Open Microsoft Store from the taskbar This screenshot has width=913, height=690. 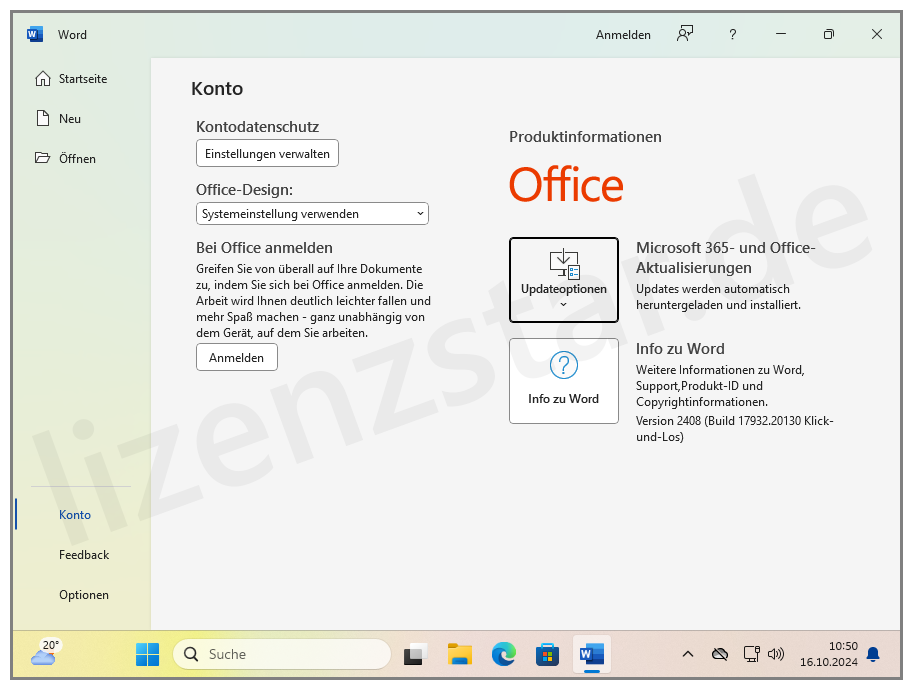point(547,654)
